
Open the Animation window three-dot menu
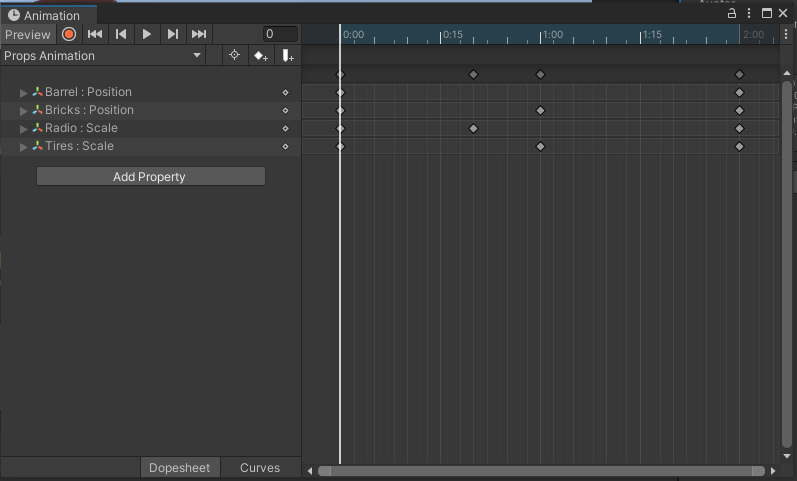[749, 13]
